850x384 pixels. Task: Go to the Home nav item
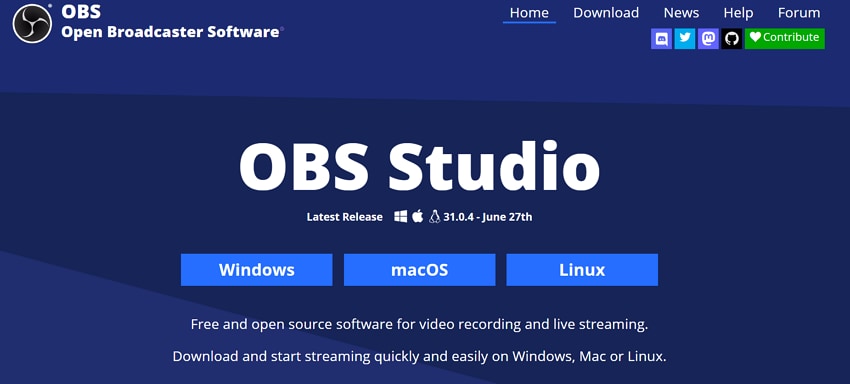point(529,13)
